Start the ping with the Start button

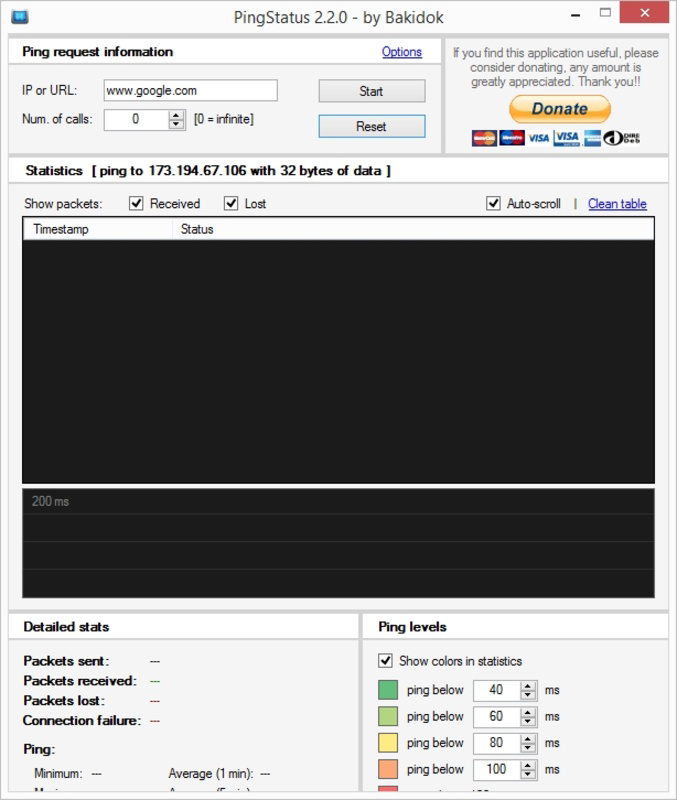coord(371,91)
